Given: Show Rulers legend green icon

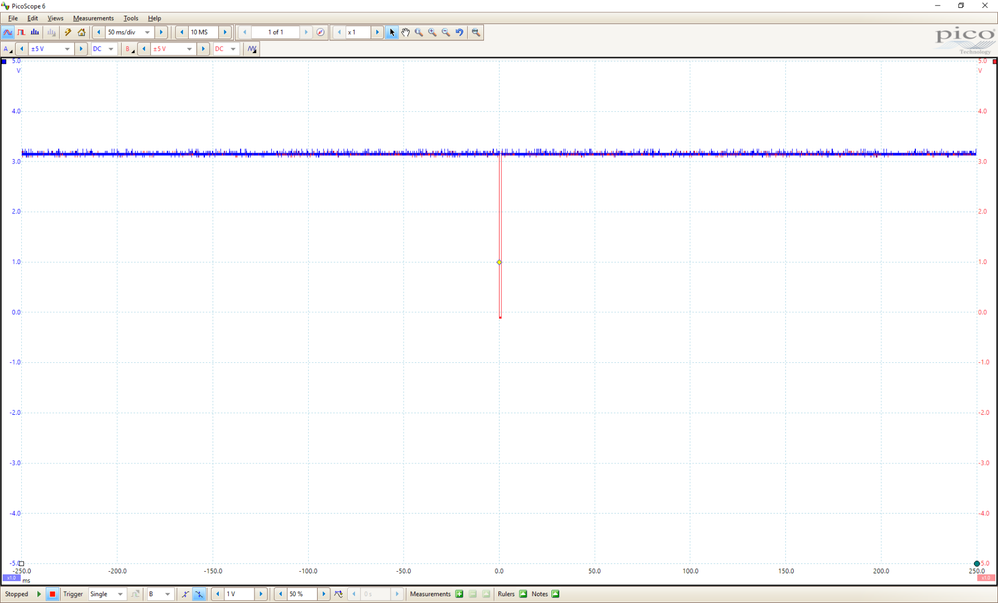Looking at the screenshot, I should coord(523,594).
